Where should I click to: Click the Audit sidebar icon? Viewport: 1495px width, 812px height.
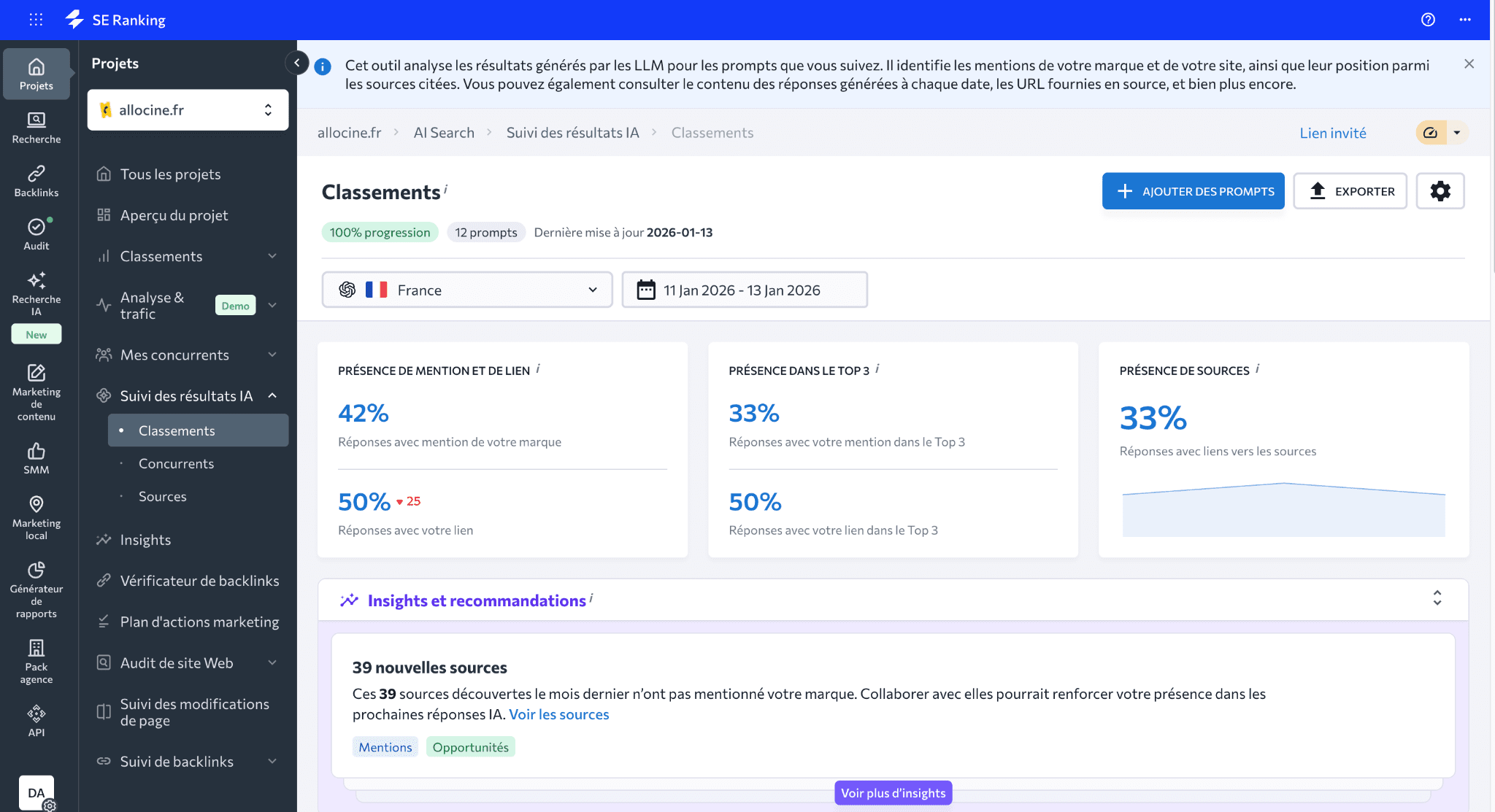click(36, 232)
